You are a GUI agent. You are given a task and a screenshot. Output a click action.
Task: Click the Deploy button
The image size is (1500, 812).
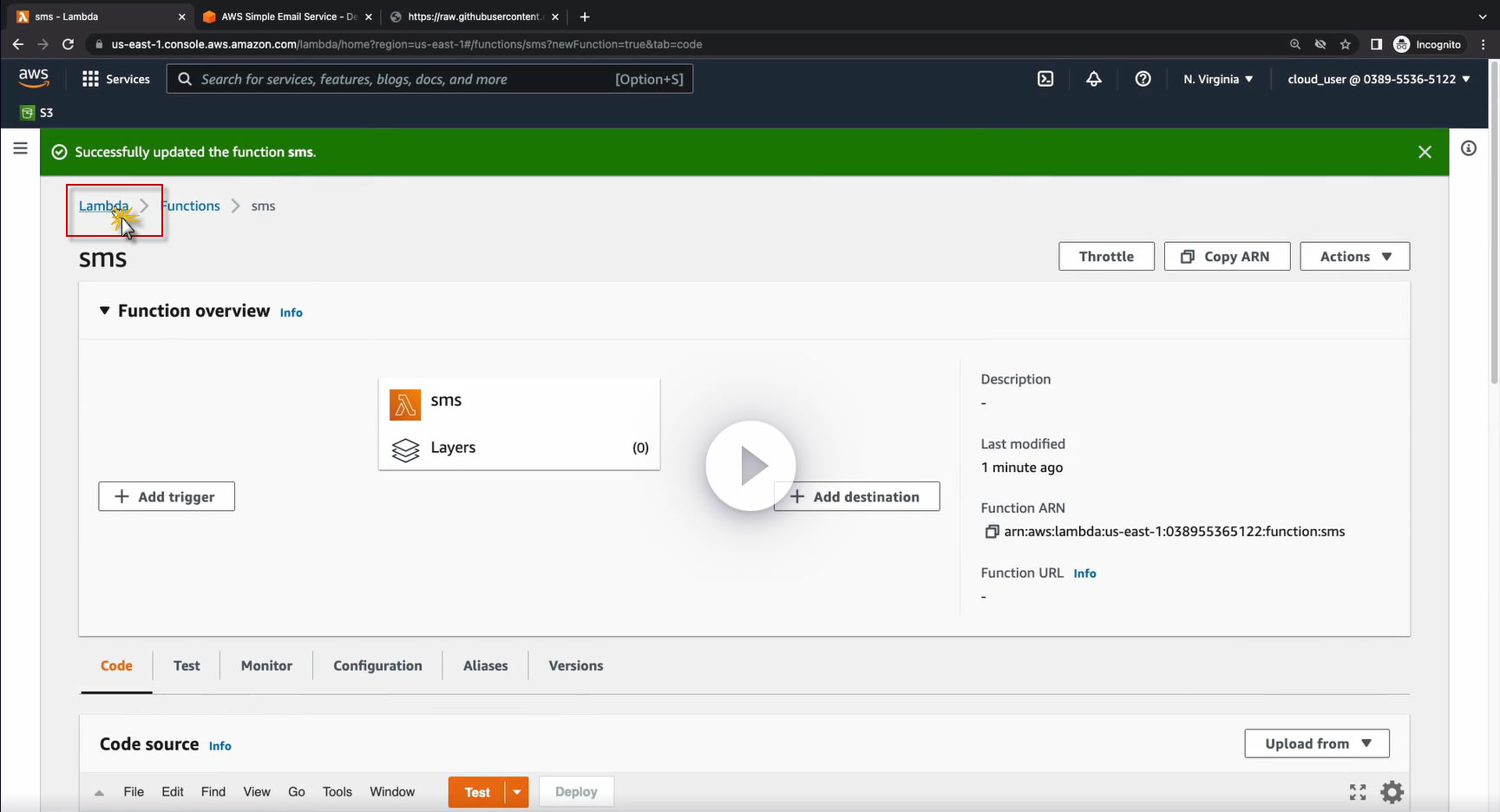point(576,792)
